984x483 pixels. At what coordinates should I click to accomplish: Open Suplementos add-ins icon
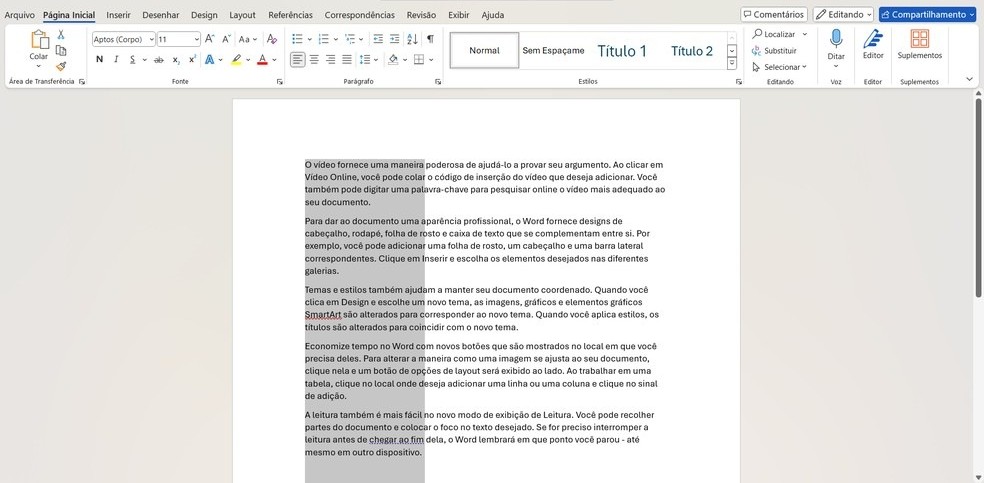[x=920, y=39]
